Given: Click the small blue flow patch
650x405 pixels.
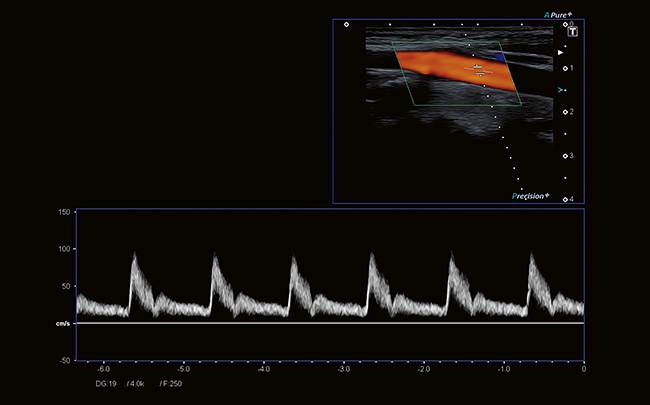Looking at the screenshot, I should pos(500,58).
